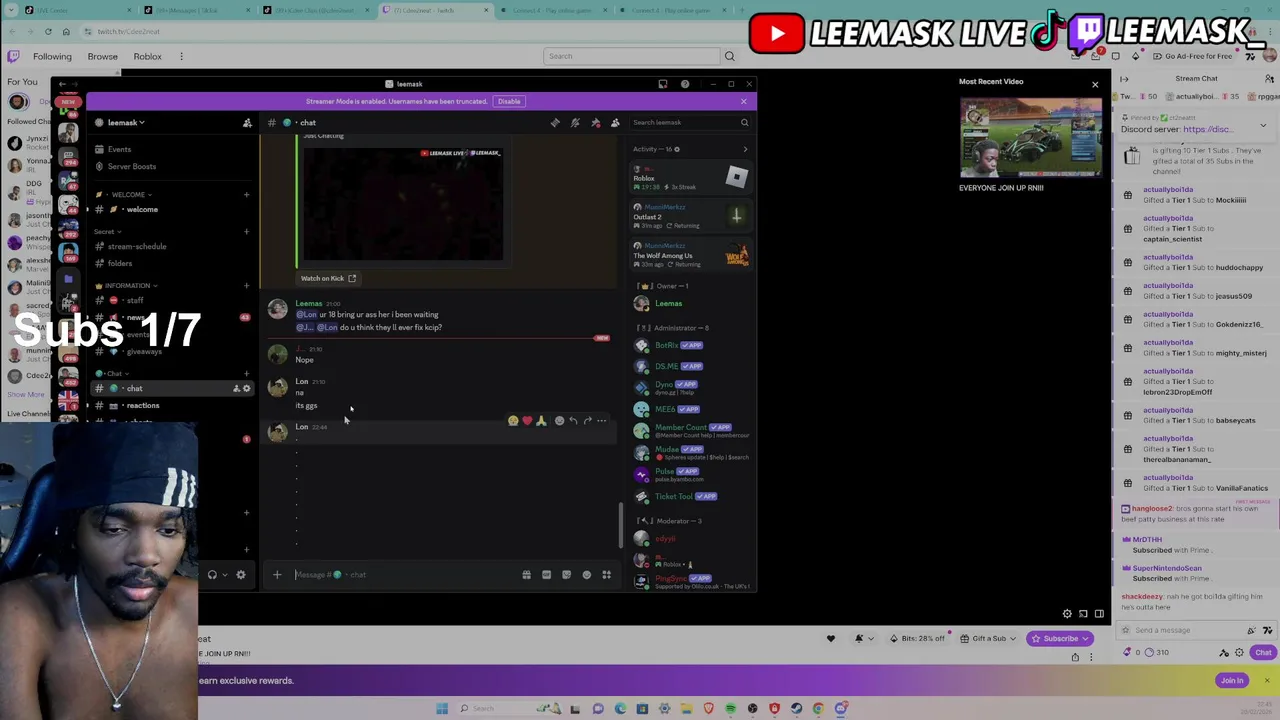This screenshot has width=1280, height=720.
Task: Open Following tab in Twitch nav
Action: tap(52, 56)
